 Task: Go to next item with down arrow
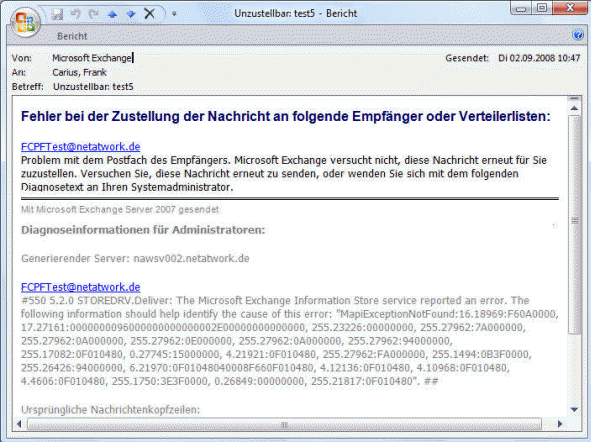point(131,15)
